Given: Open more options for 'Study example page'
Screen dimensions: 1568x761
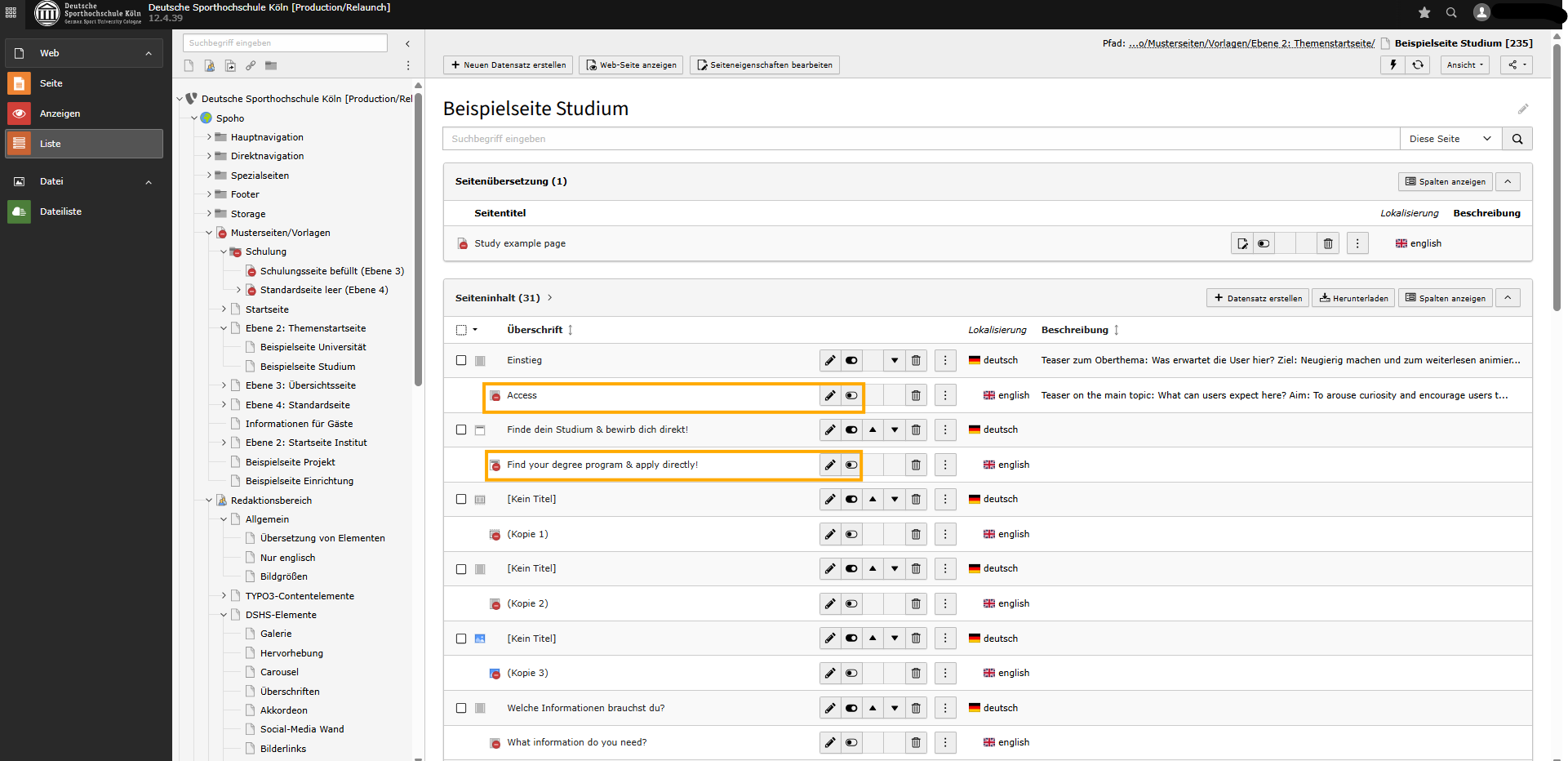Looking at the screenshot, I should [1357, 244].
